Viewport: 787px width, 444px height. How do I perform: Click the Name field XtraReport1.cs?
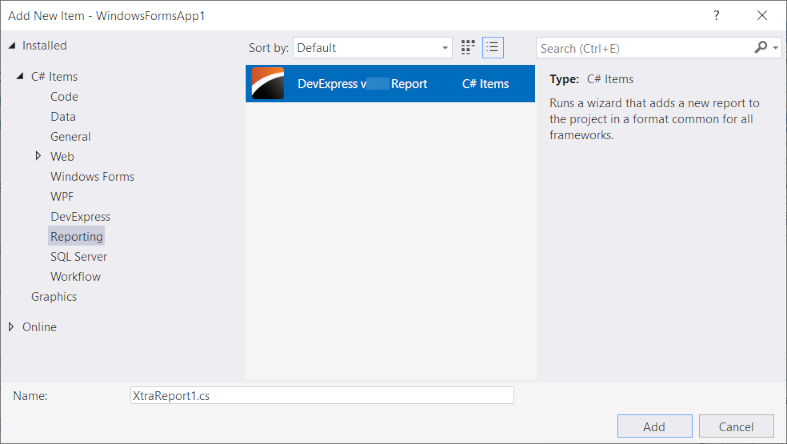[322, 395]
